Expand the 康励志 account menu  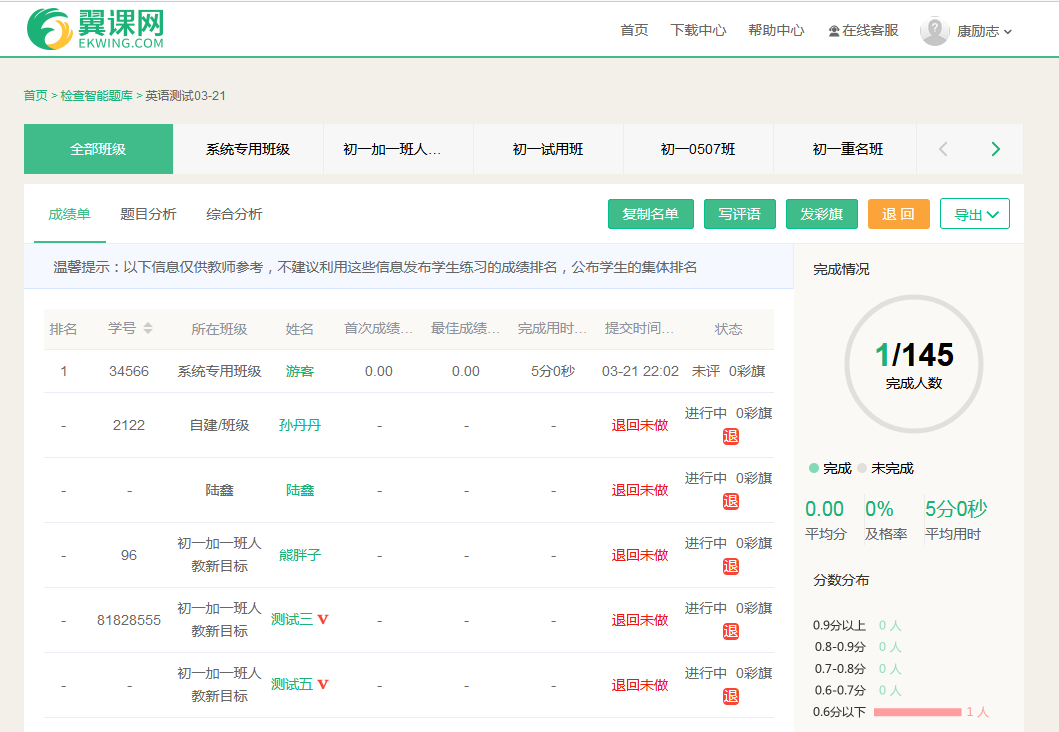(985, 31)
